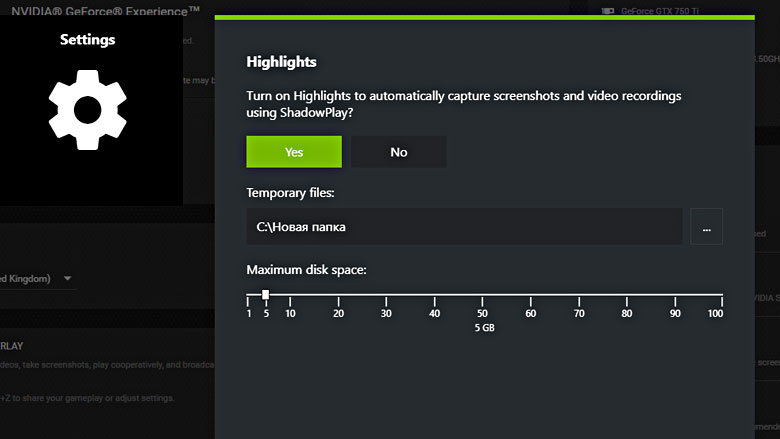Click the Maximum disk space slider handle
The image size is (780, 439).
coord(265,295)
